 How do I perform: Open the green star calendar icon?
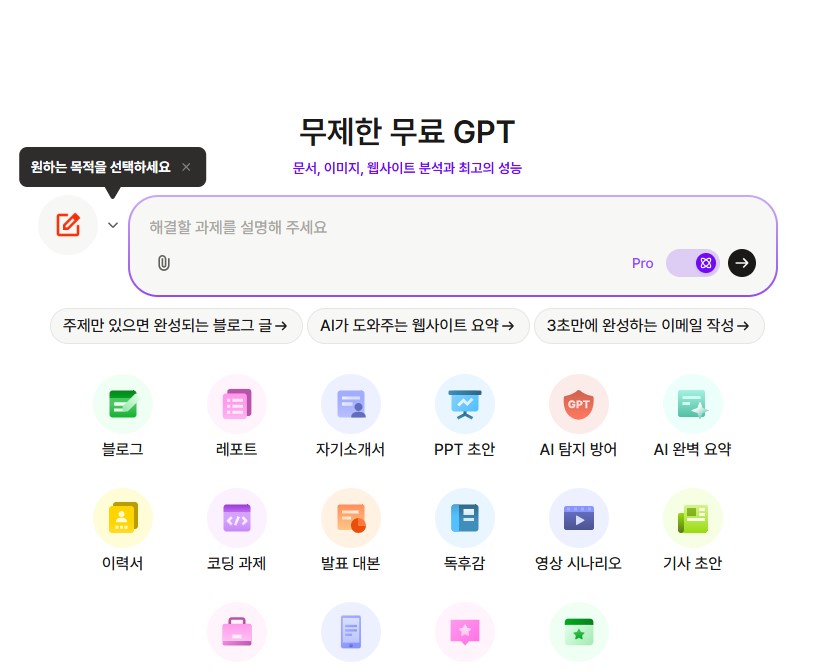[x=579, y=632]
